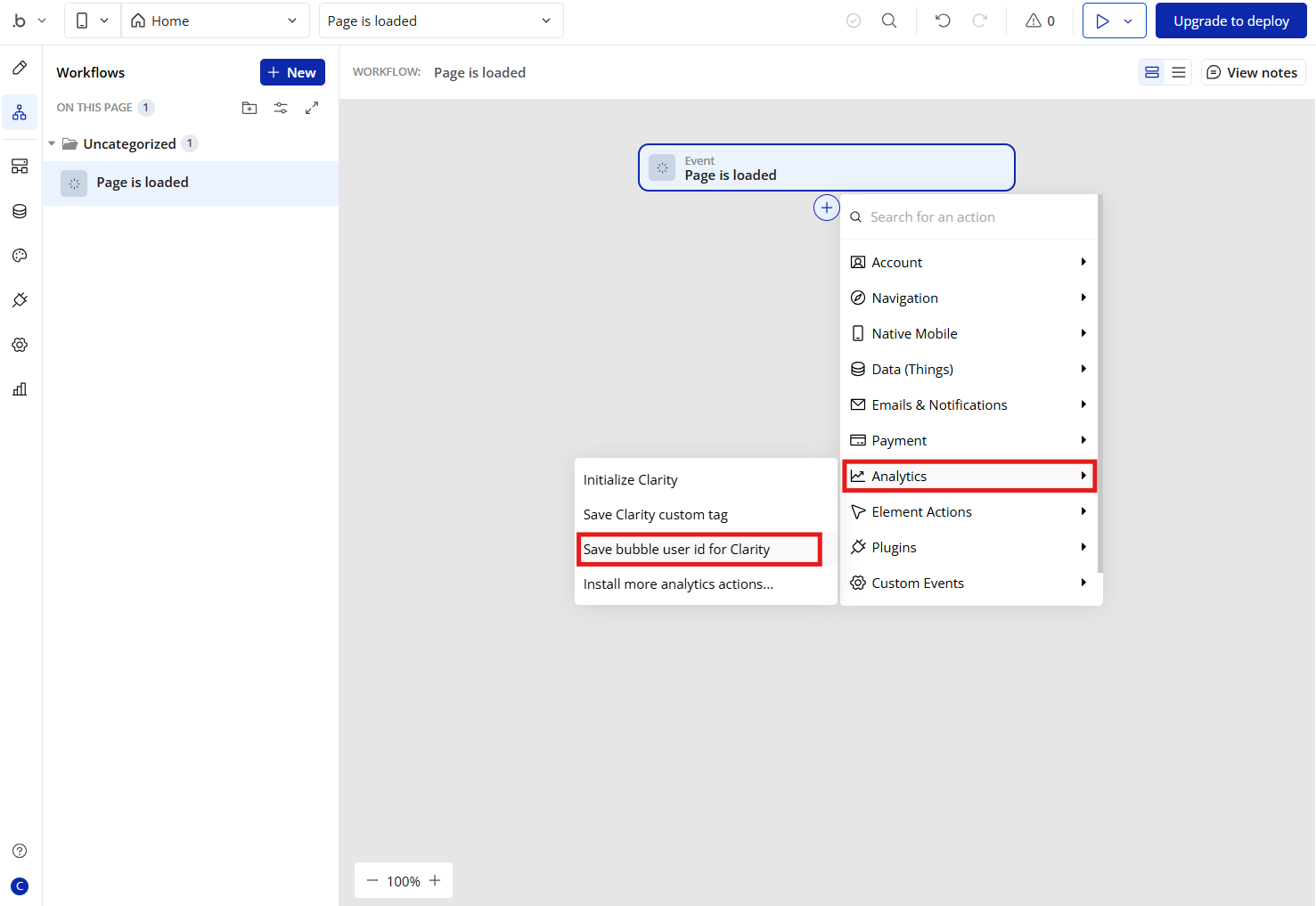
Task: Click the search magnifier icon in top bar
Action: [x=889, y=20]
